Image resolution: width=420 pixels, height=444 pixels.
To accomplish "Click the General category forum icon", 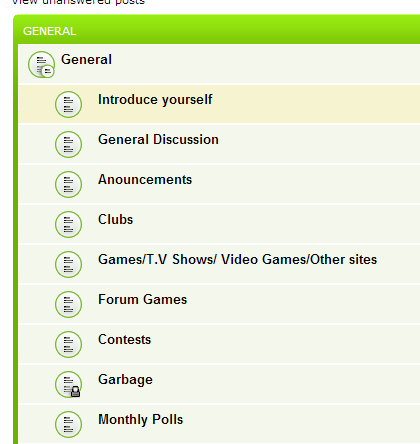I will tap(41, 64).
